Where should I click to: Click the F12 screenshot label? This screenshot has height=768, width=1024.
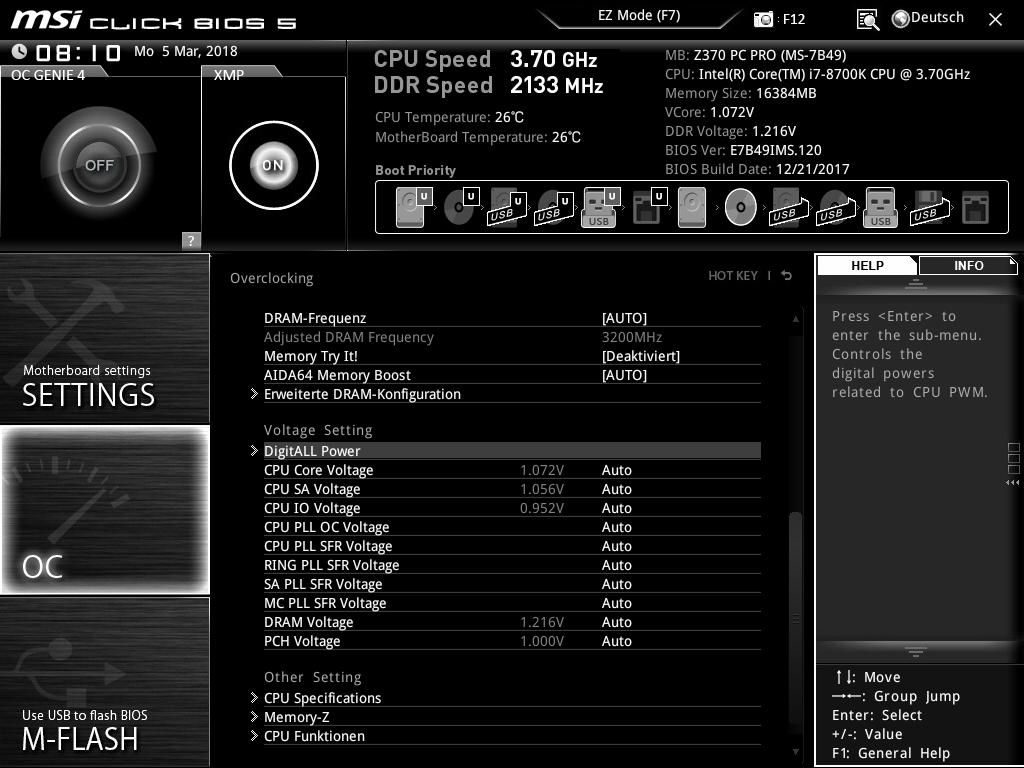coord(793,19)
